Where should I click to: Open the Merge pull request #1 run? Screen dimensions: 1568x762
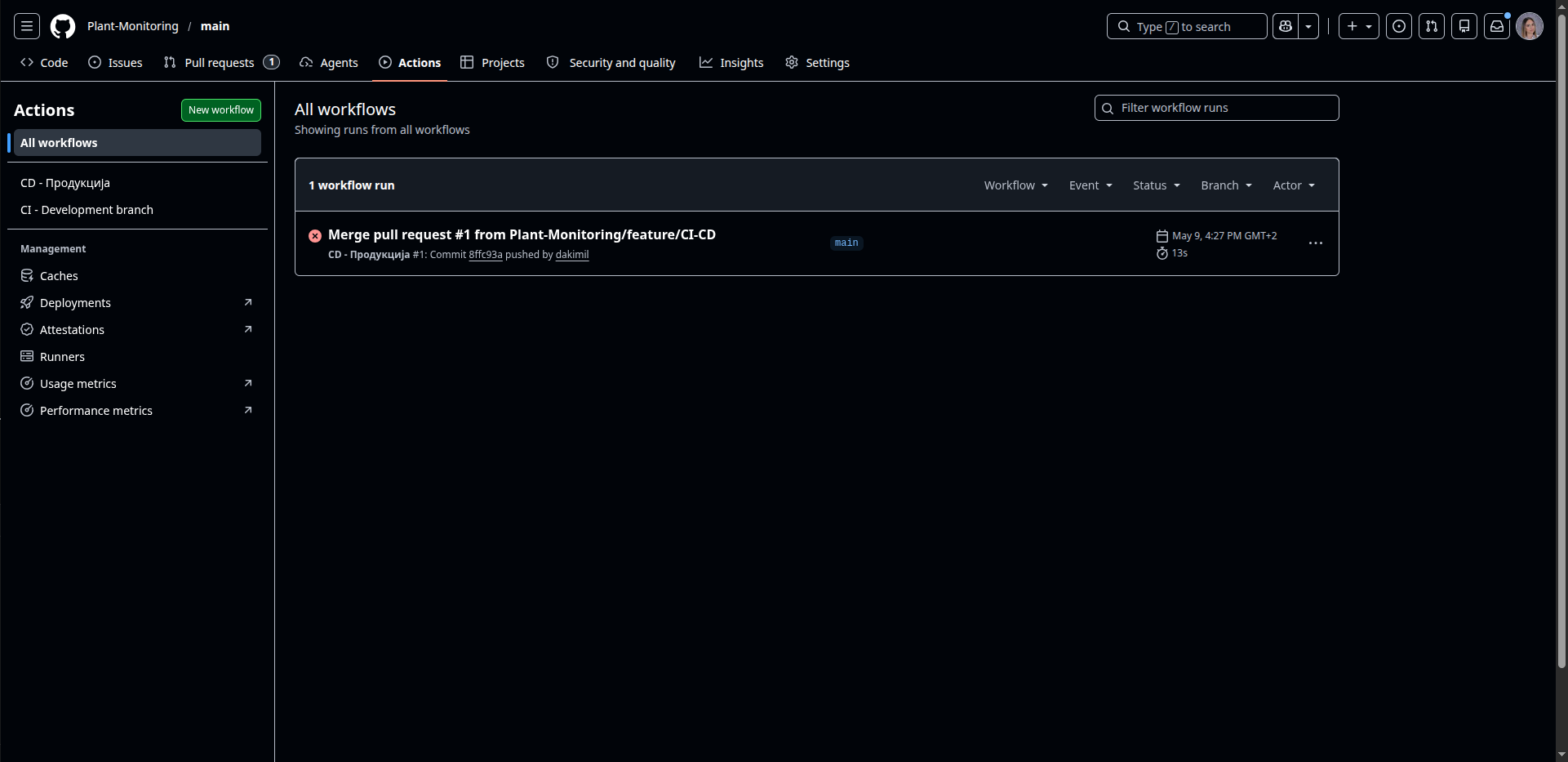[522, 234]
